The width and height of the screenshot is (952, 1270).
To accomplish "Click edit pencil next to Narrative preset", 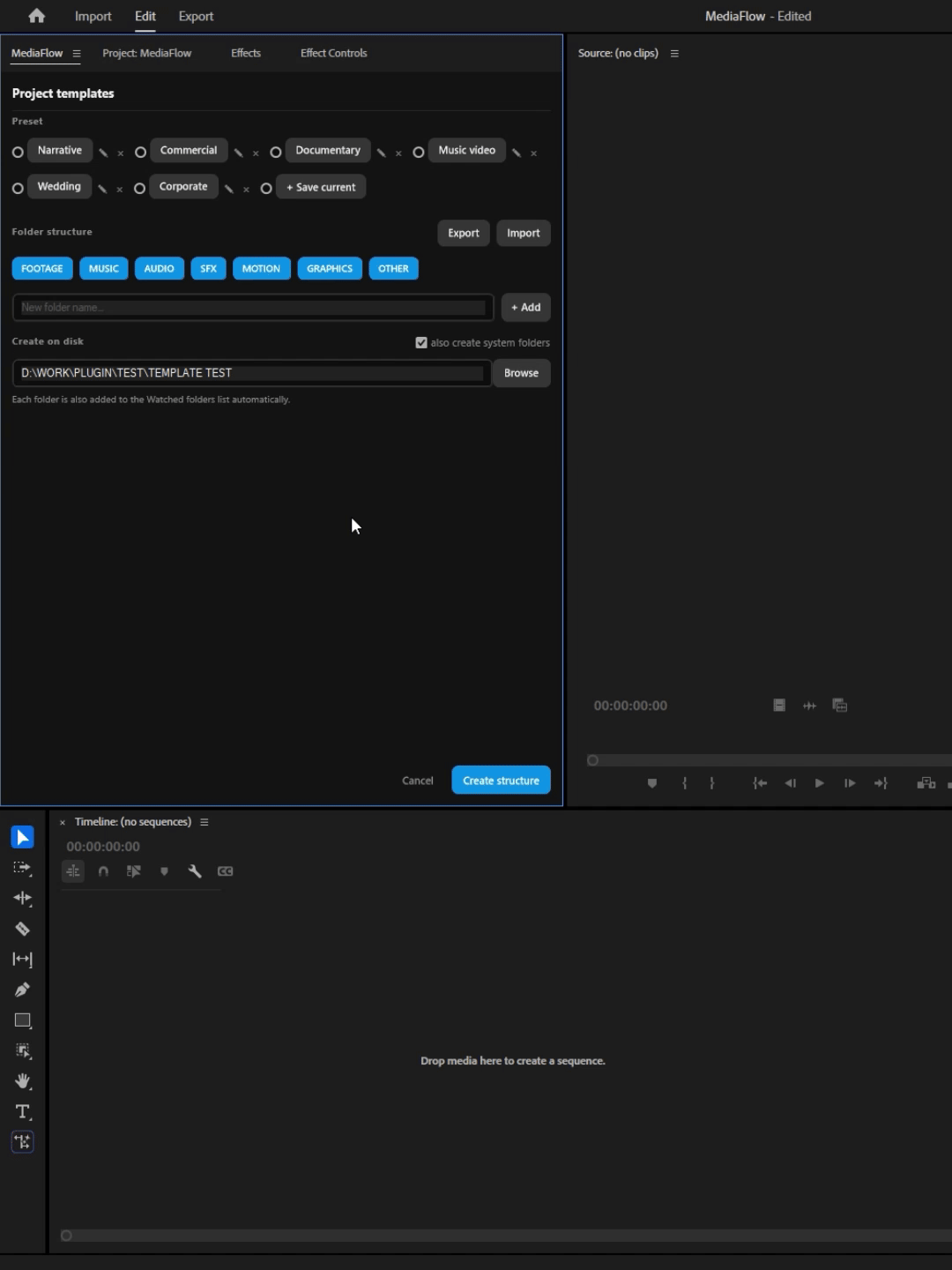I will (103, 153).
